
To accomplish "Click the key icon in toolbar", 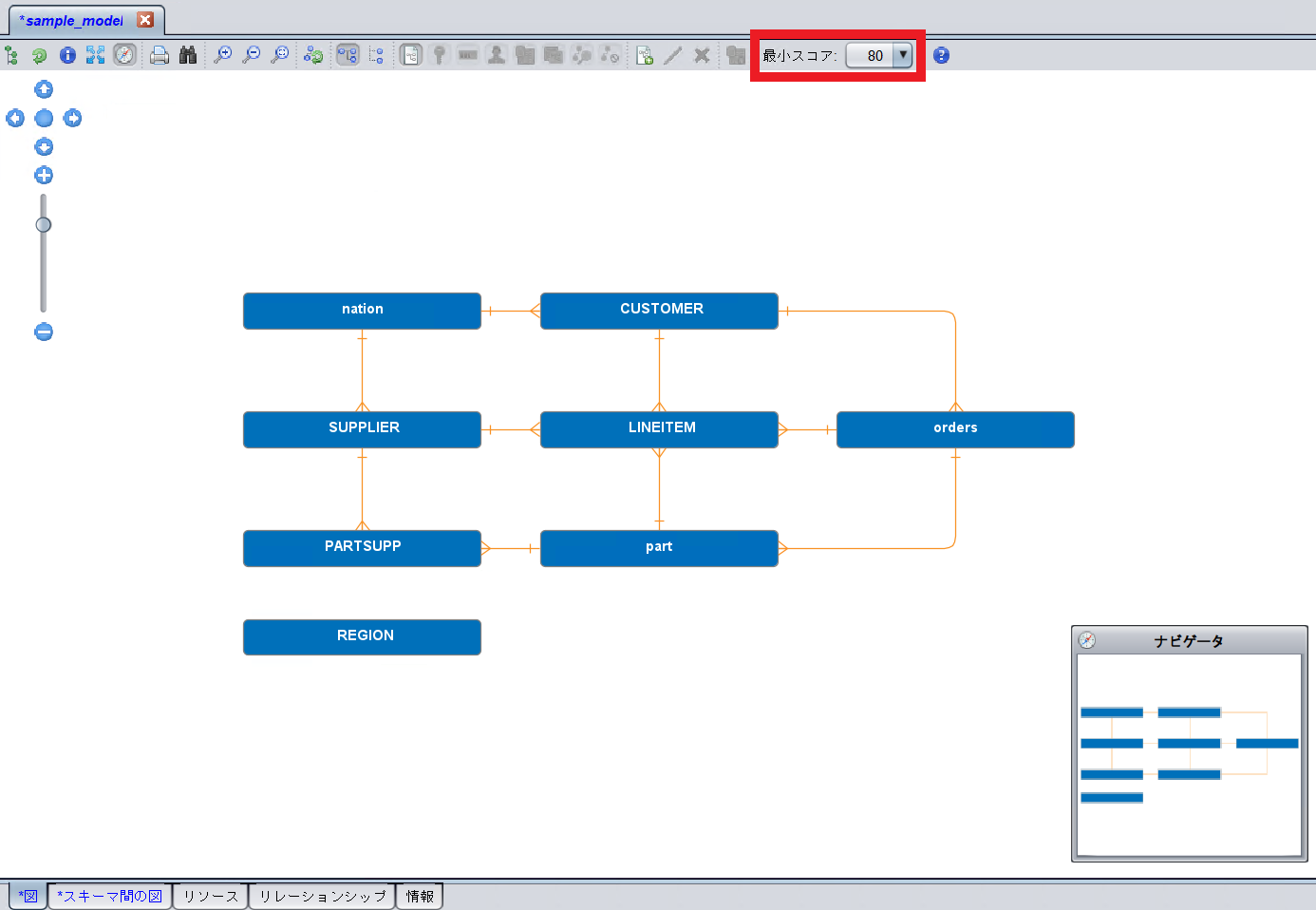I will tap(439, 55).
